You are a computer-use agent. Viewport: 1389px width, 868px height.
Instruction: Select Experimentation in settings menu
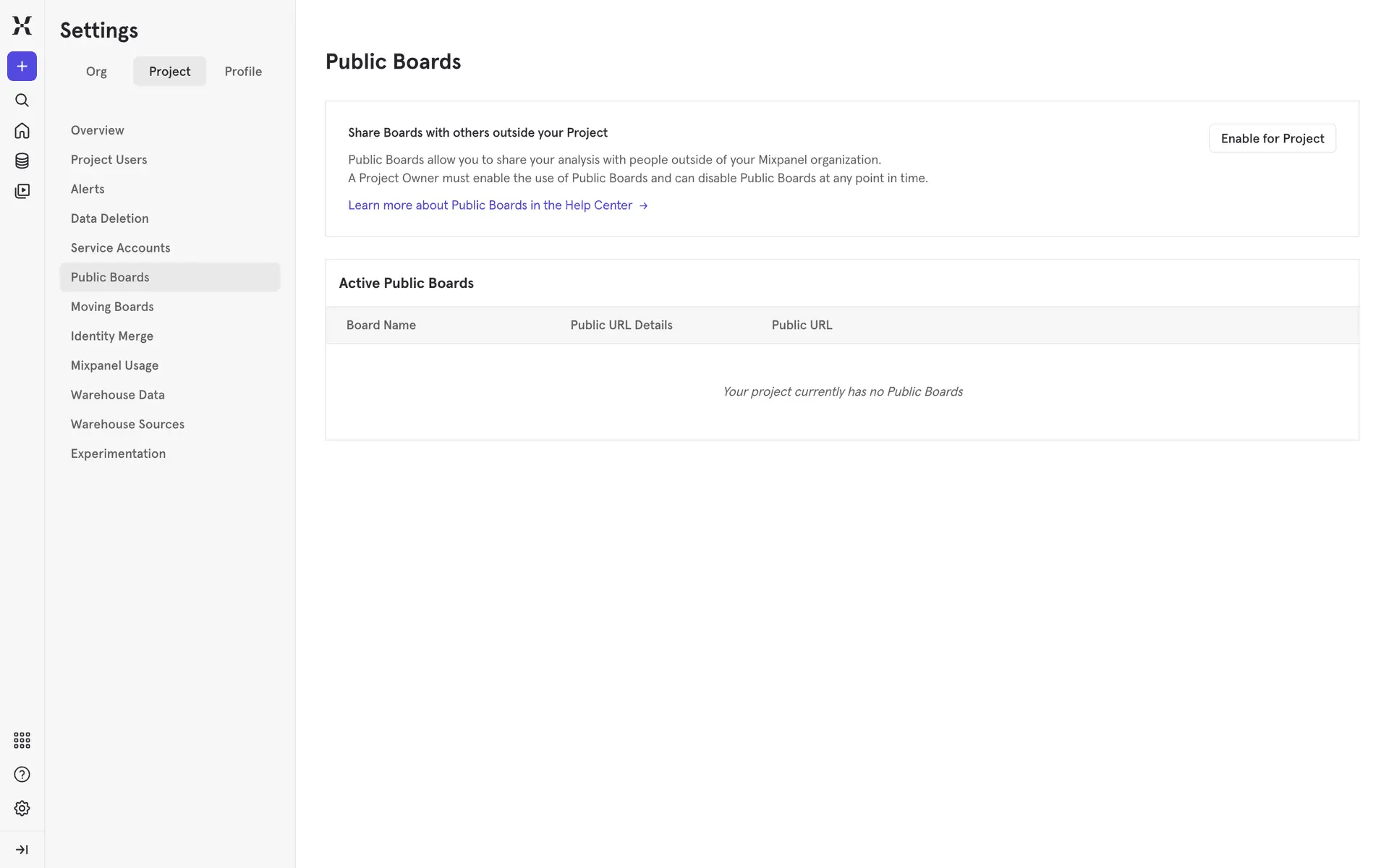click(x=118, y=454)
